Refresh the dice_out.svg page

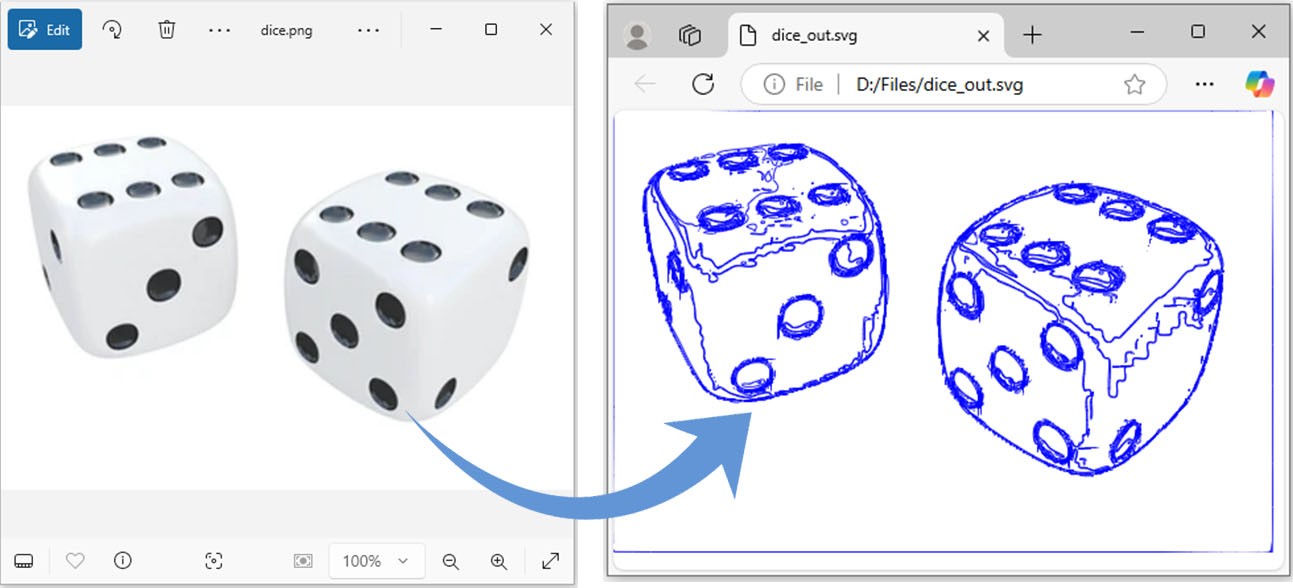[x=702, y=84]
